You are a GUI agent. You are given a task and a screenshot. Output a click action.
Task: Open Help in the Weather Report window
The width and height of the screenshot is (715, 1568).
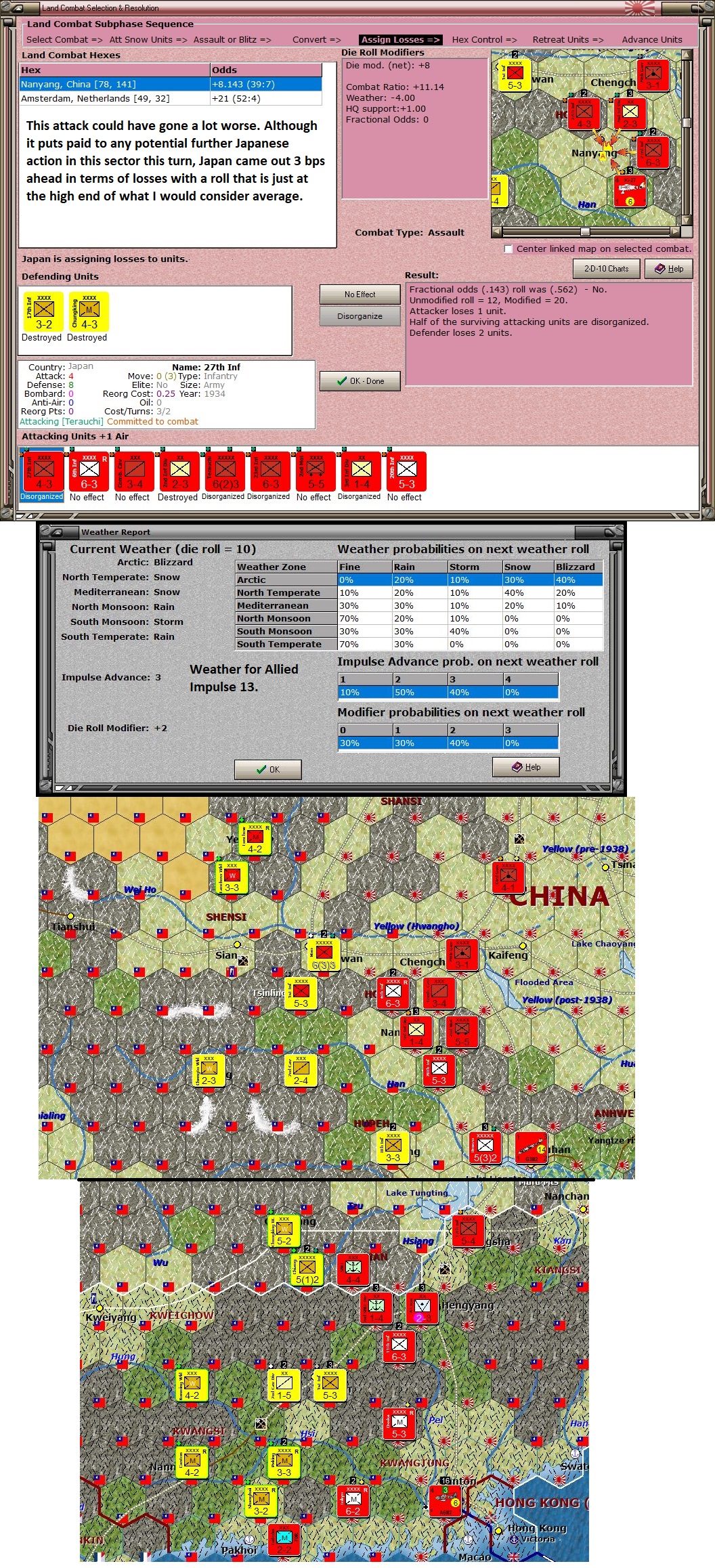[526, 766]
